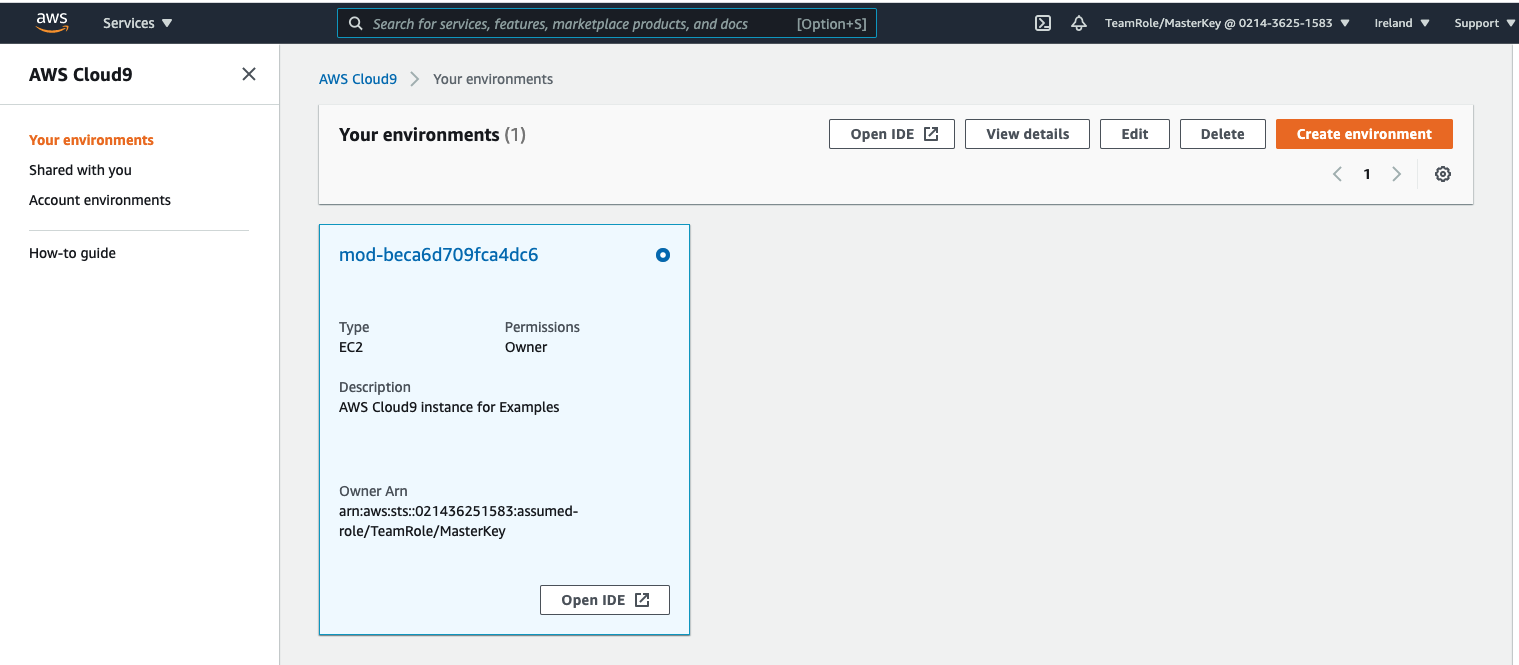Click Open IDE inside the environment card

click(x=604, y=600)
